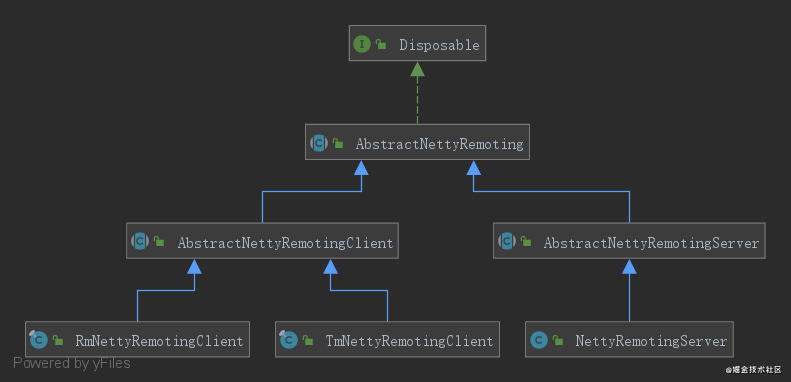Click the lock icon beside AbstractNettyRemotingClient

click(159, 241)
